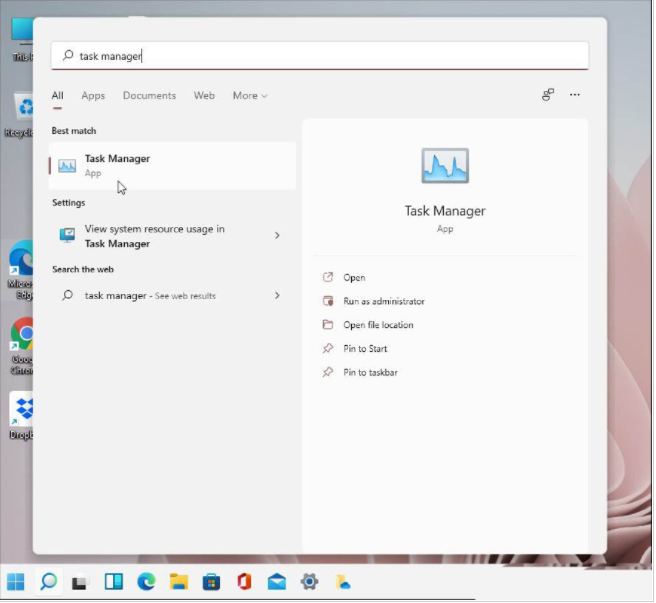This screenshot has height=603, width=656.
Task: Switch to the Documents tab
Action: tap(149, 96)
